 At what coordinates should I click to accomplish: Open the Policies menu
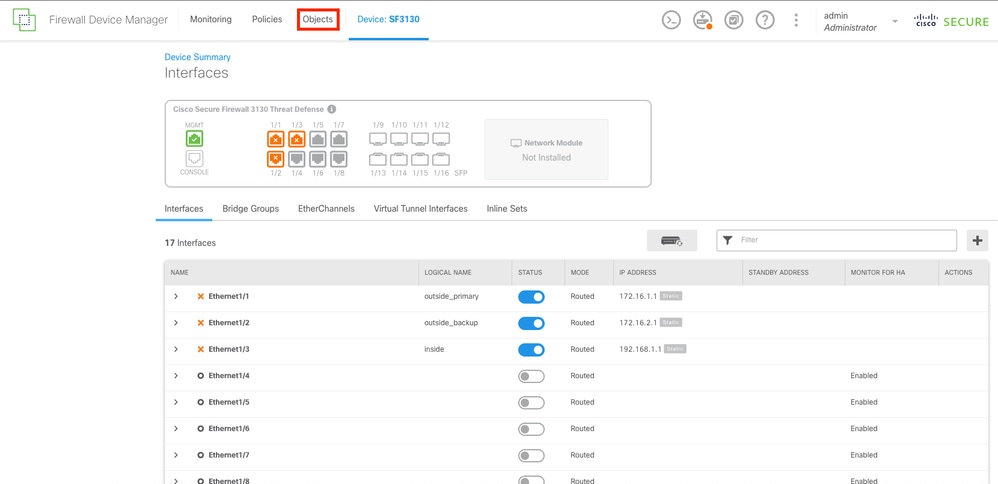point(267,20)
